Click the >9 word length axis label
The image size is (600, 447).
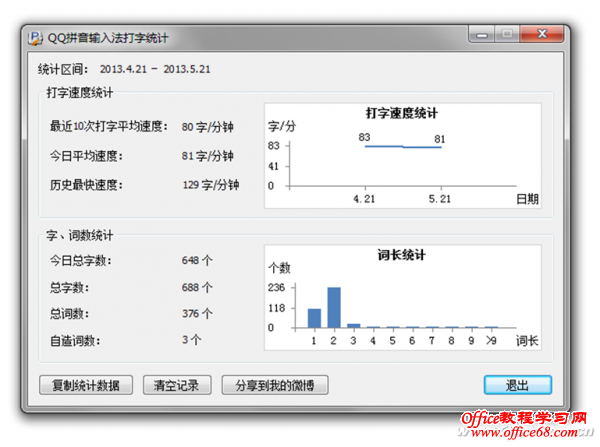click(x=491, y=340)
